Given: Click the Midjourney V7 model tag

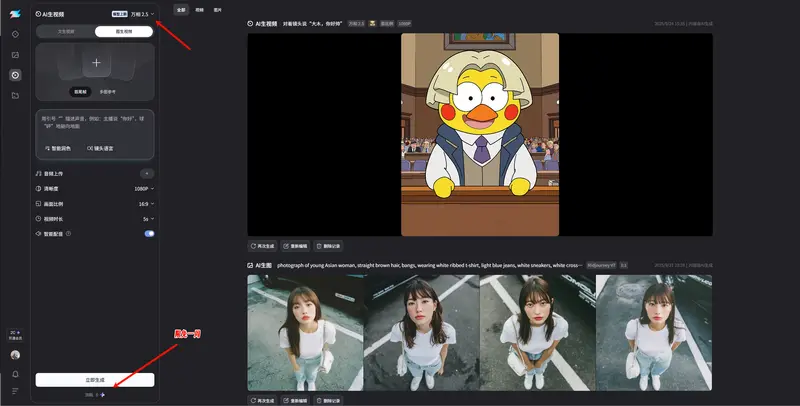Looking at the screenshot, I should tap(601, 265).
